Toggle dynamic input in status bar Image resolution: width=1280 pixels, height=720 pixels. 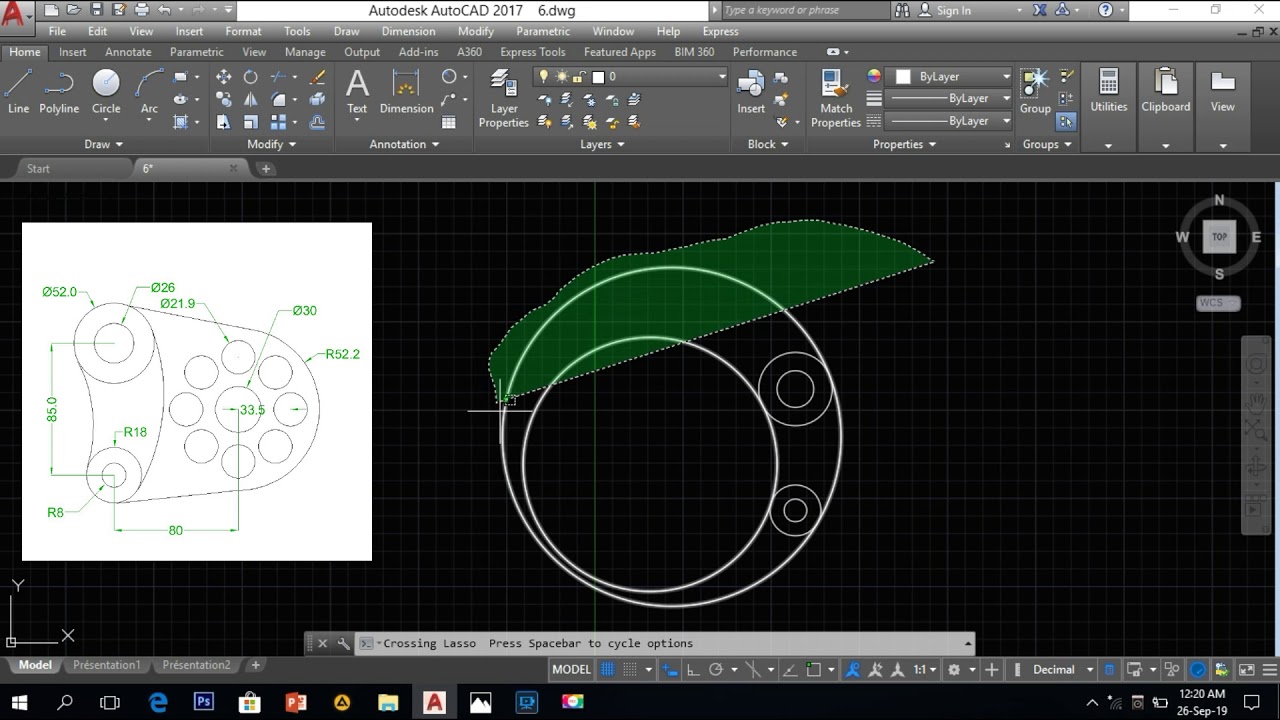click(x=670, y=670)
